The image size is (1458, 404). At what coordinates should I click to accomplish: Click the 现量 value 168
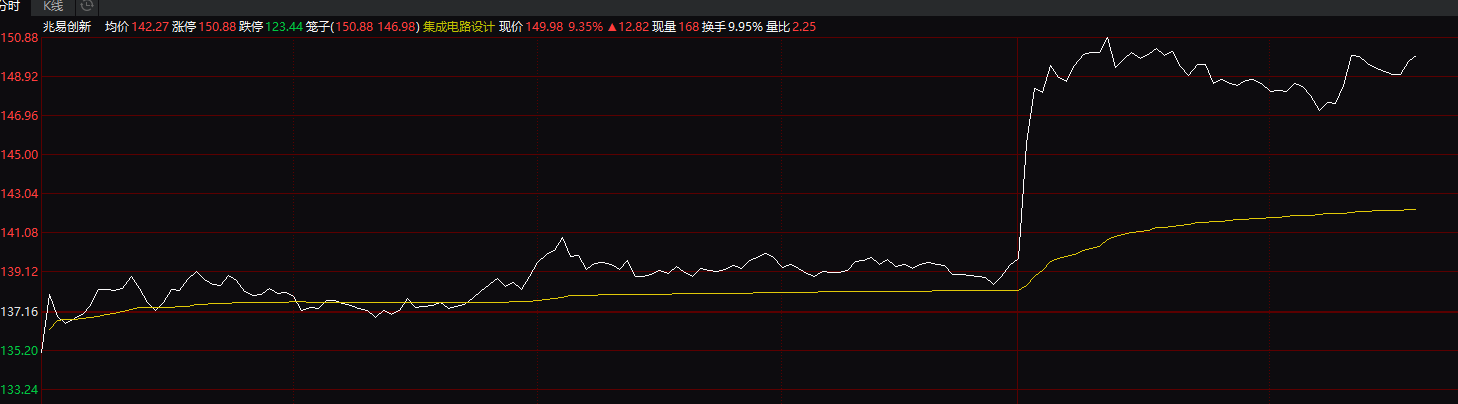pyautogui.click(x=689, y=27)
